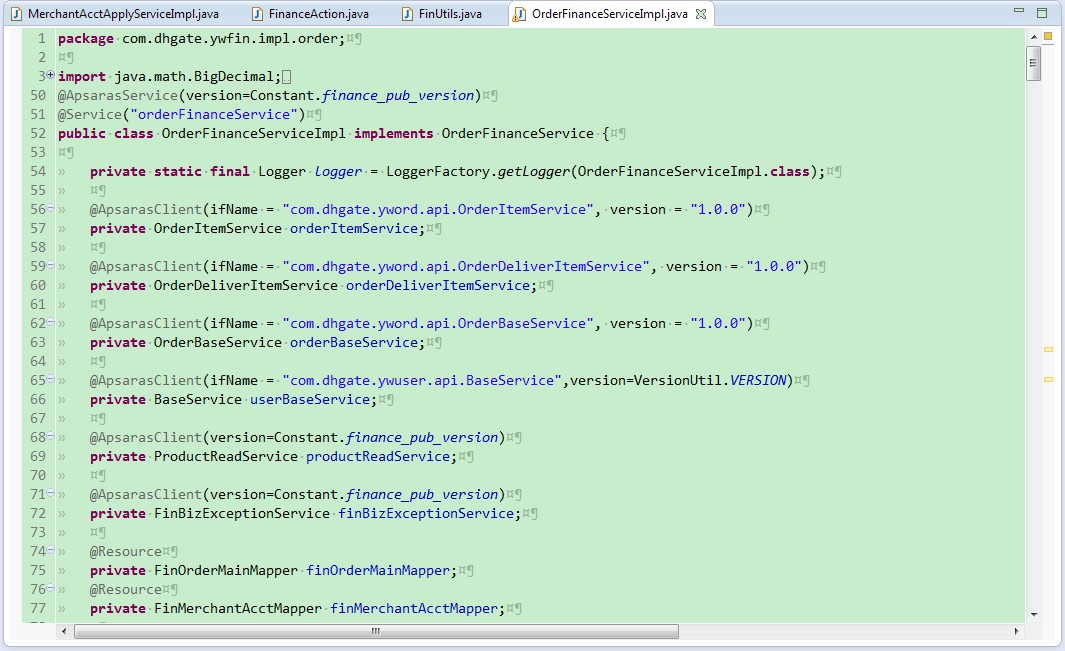Click the warning summary square atop overview ruler

tap(1048, 37)
